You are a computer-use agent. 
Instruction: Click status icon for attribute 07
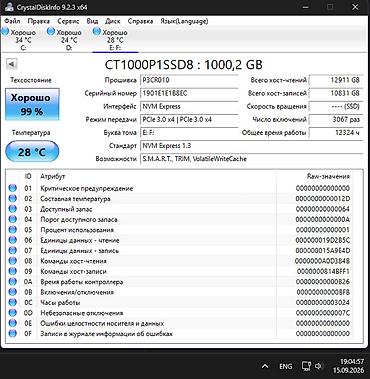point(13,250)
